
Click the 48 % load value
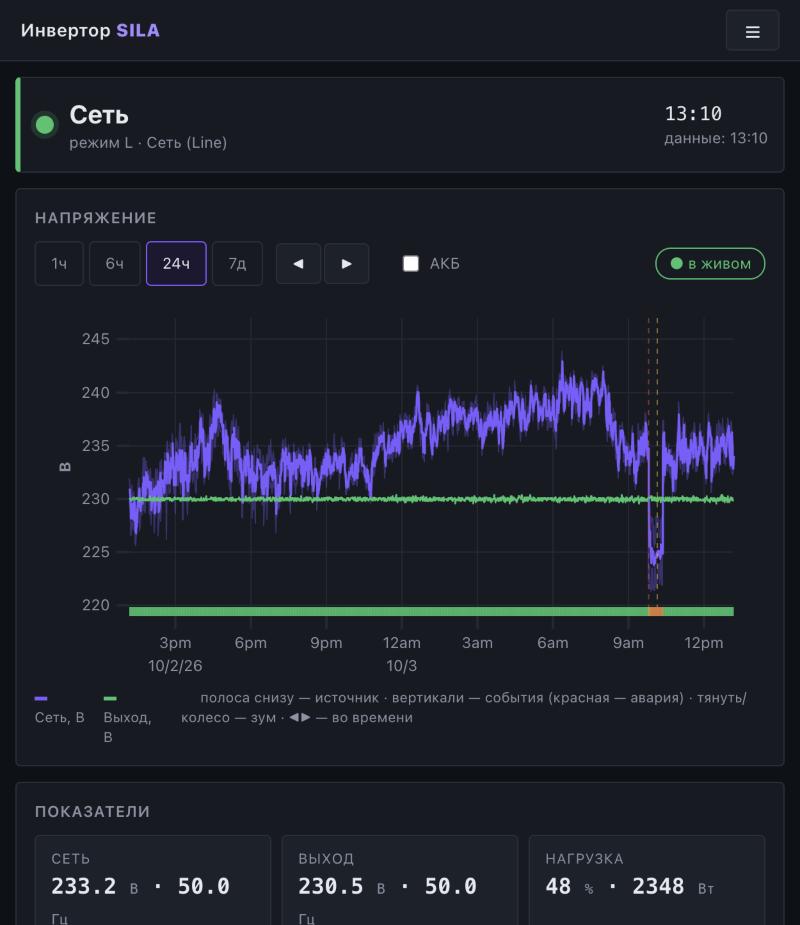pos(569,886)
